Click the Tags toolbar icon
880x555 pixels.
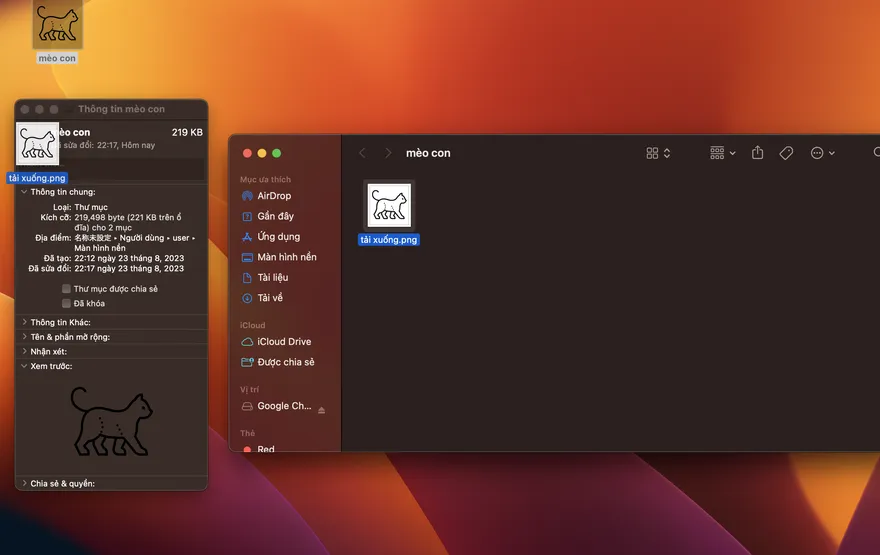point(786,153)
